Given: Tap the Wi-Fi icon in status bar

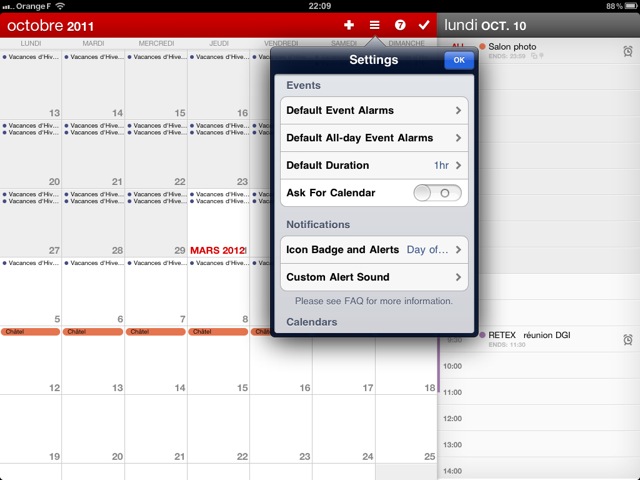Looking at the screenshot, I should pos(60,6).
